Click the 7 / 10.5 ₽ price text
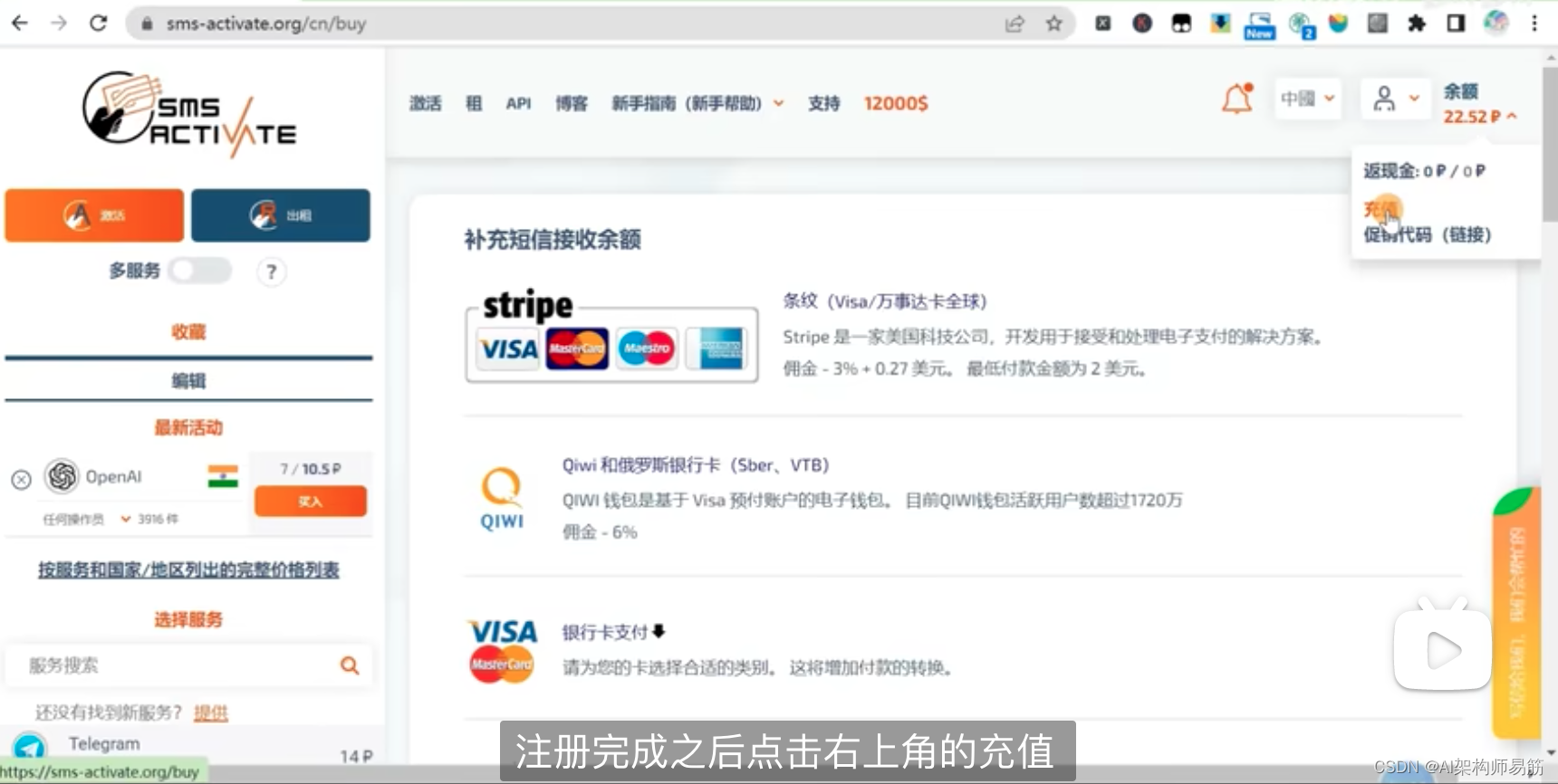This screenshot has height=784, width=1558. [x=311, y=469]
